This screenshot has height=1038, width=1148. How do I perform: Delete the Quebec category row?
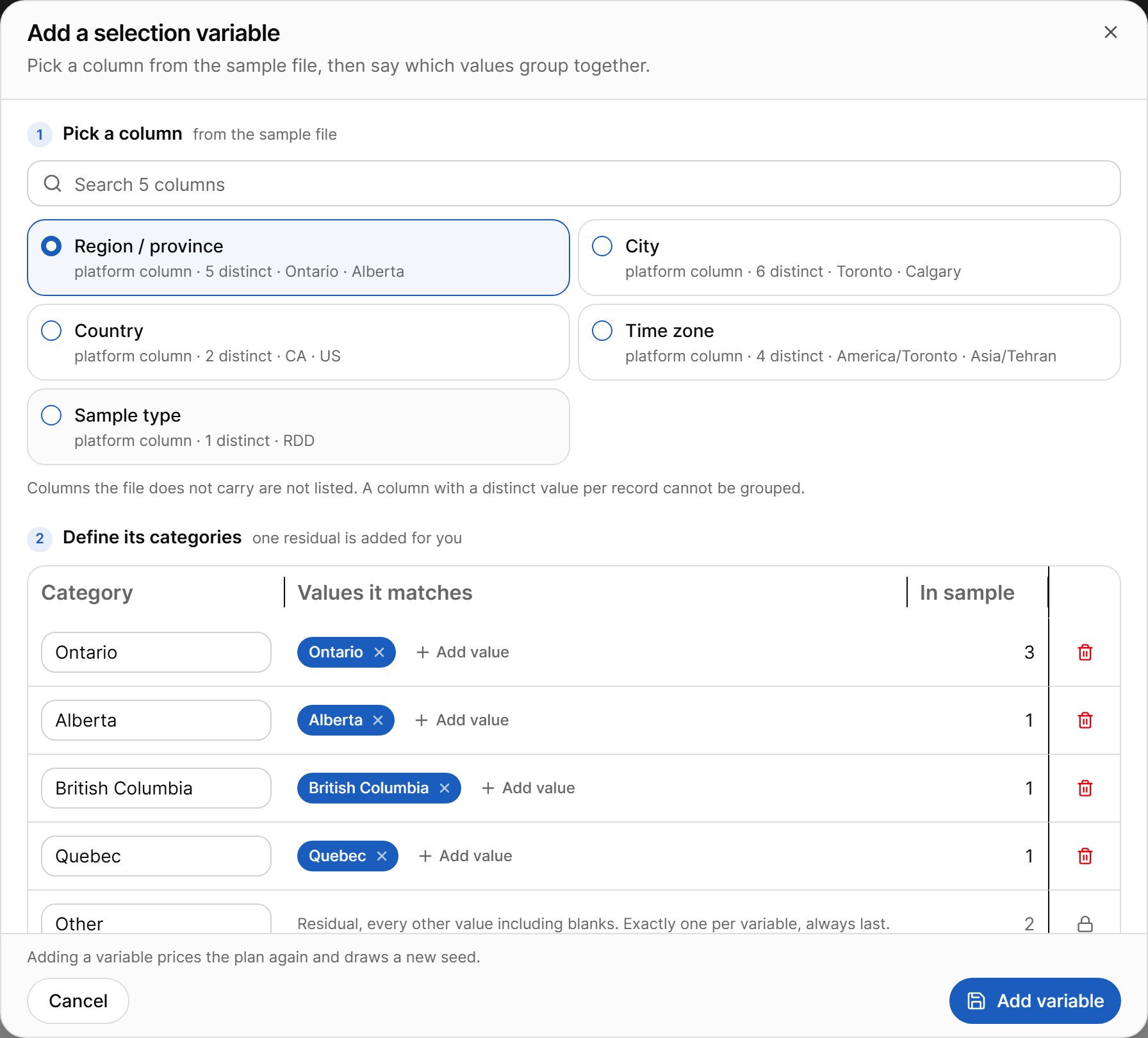[x=1085, y=856]
